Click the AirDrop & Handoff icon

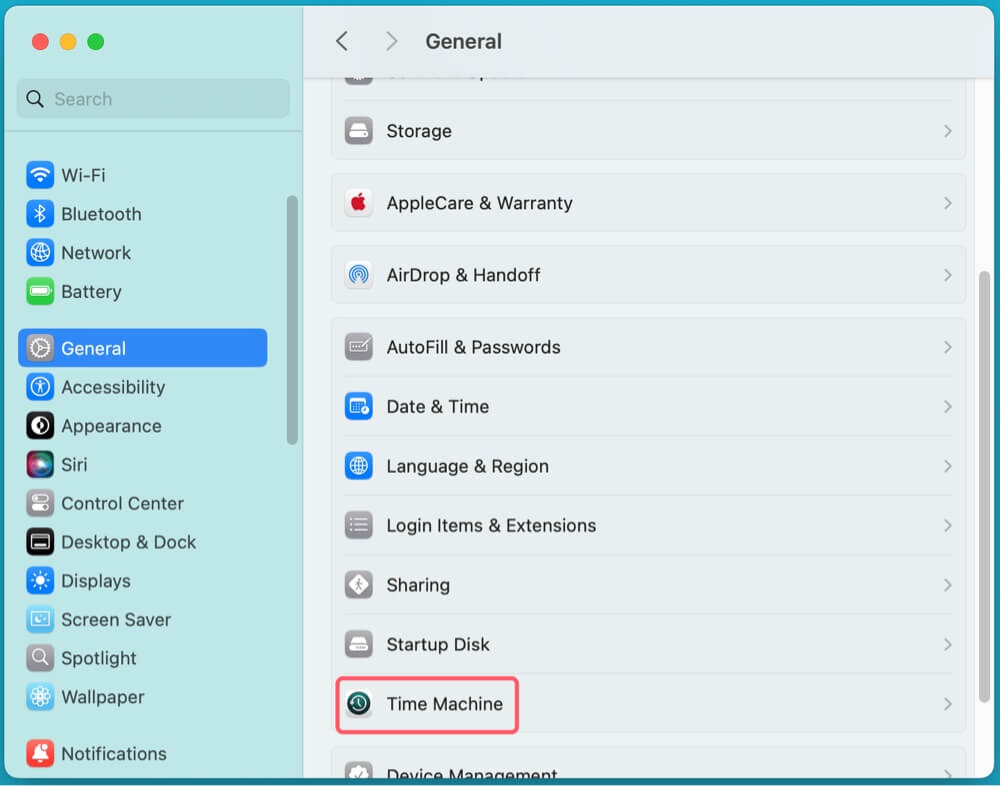point(359,275)
